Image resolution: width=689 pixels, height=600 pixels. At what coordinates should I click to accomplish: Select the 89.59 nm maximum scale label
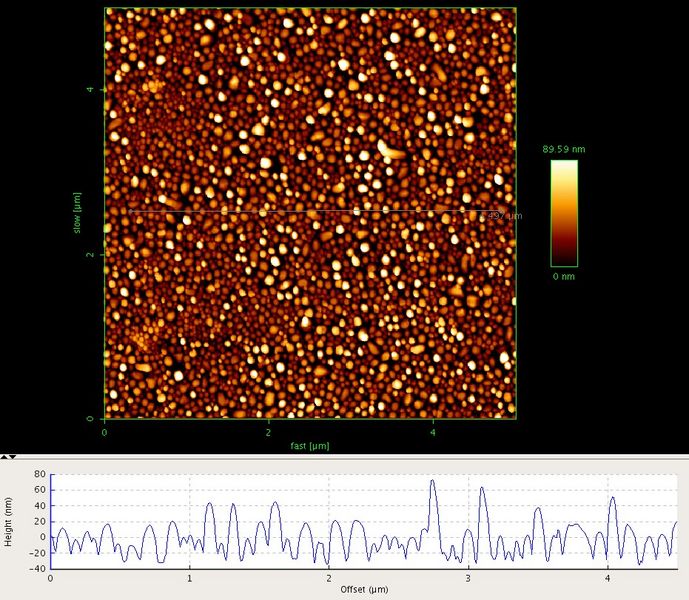(x=562, y=150)
